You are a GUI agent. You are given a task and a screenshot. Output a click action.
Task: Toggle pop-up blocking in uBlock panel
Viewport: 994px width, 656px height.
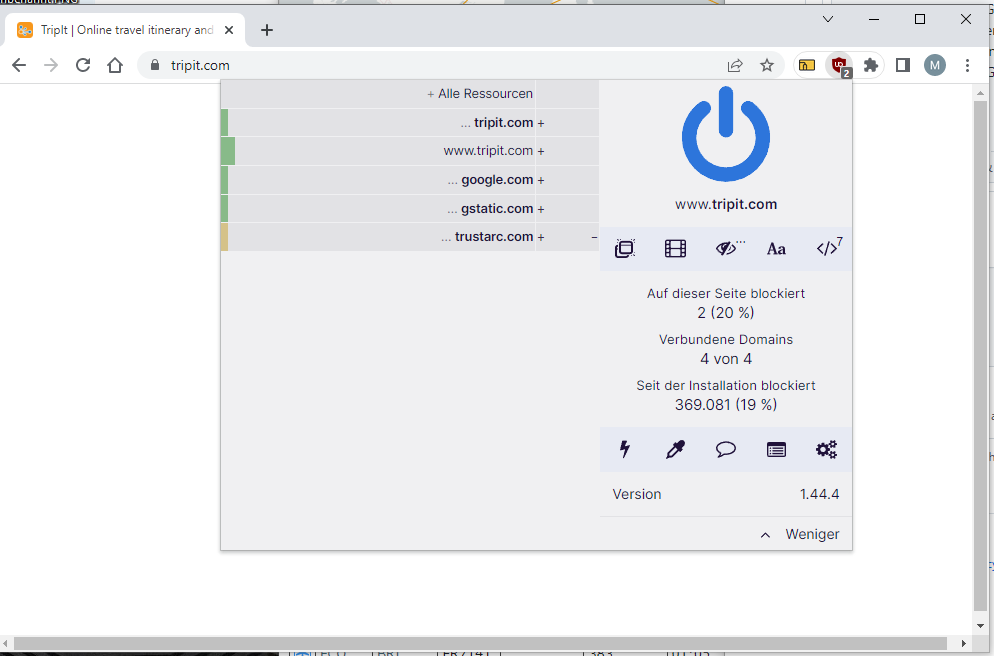tap(624, 248)
